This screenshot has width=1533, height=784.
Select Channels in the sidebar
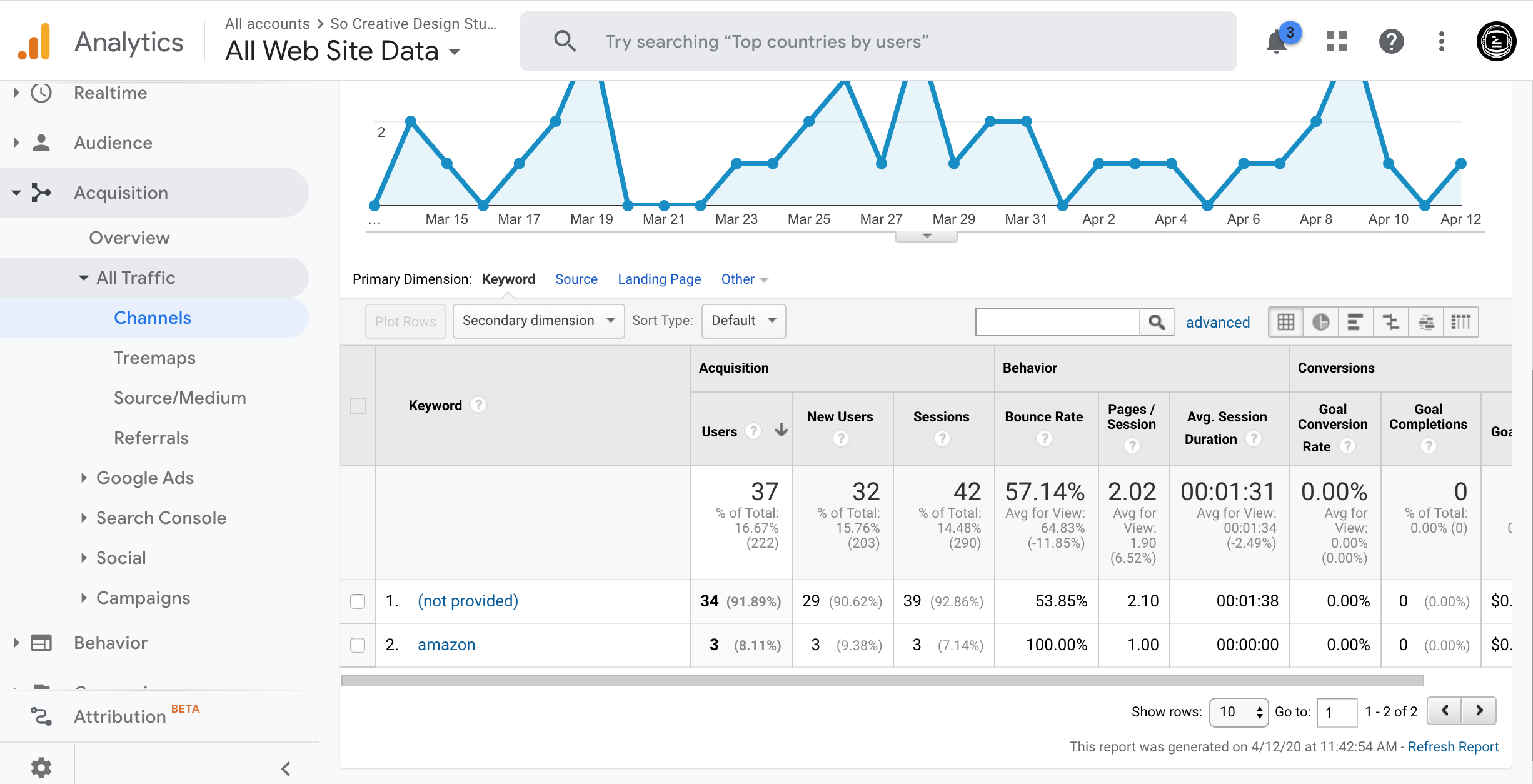[x=153, y=318]
